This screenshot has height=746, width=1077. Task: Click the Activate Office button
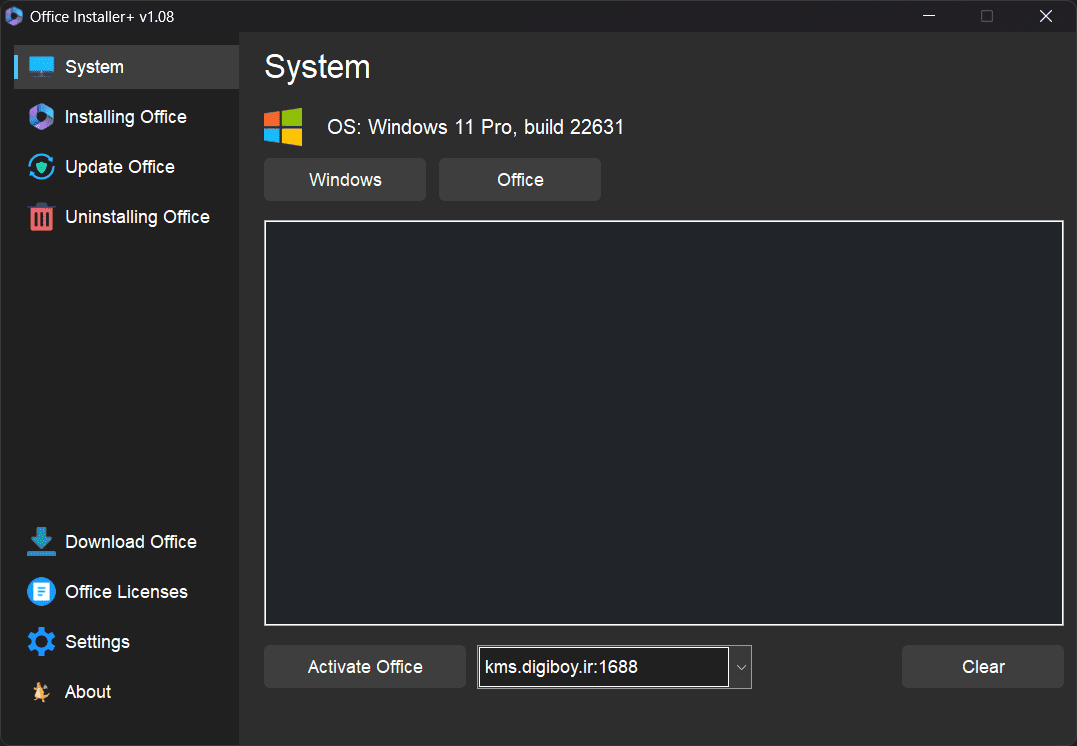click(x=365, y=666)
